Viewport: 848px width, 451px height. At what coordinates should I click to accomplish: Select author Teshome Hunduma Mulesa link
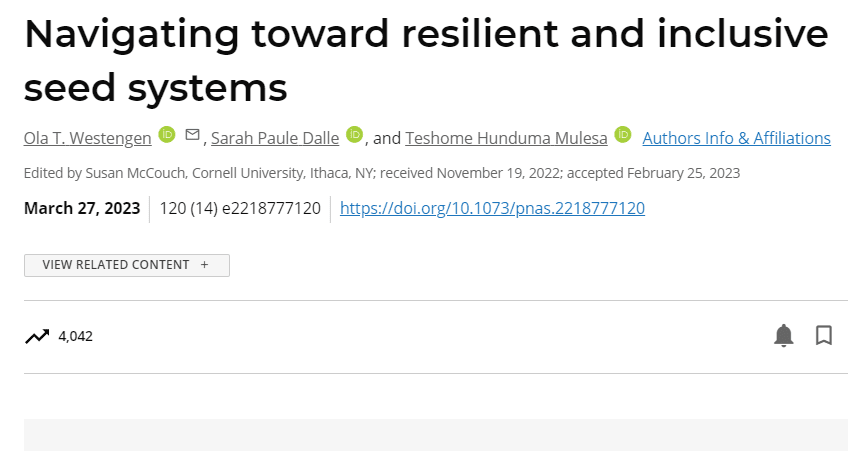click(506, 138)
